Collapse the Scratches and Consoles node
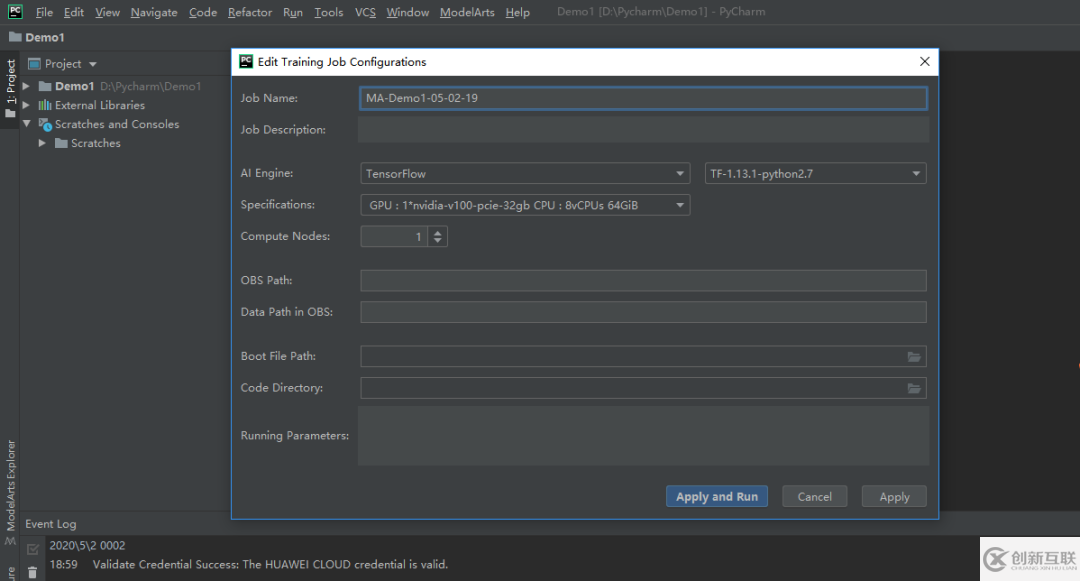The height and width of the screenshot is (581, 1080). (27, 124)
